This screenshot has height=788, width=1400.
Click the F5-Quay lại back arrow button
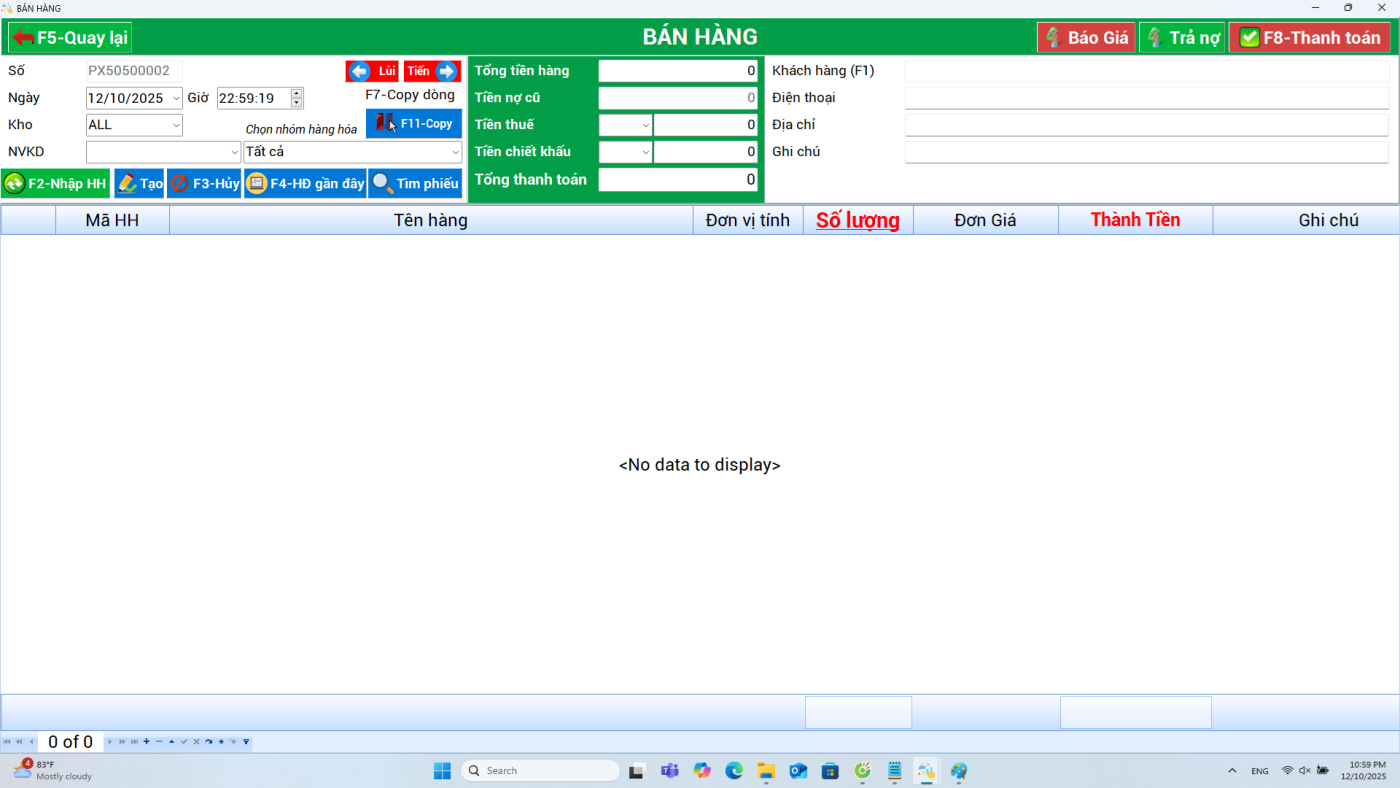[x=70, y=38]
